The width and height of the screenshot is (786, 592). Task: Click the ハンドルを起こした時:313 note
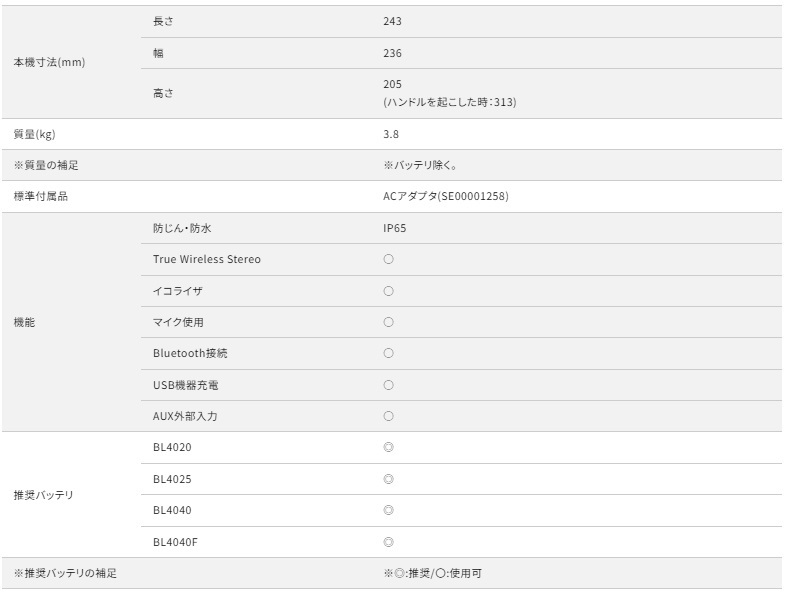tap(450, 102)
